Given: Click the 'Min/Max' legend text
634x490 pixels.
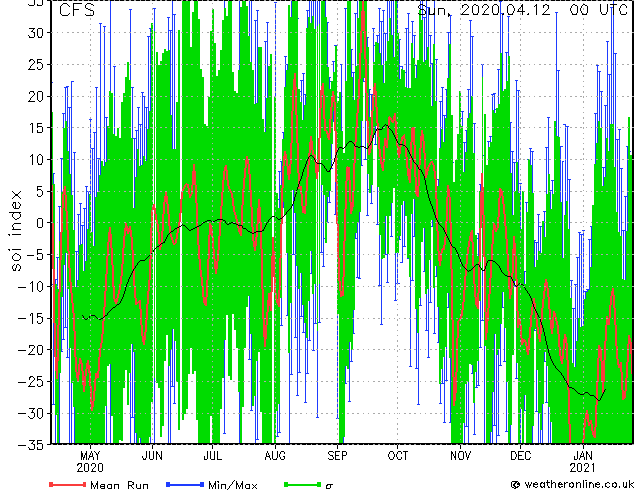Looking at the screenshot, I should [232, 485].
